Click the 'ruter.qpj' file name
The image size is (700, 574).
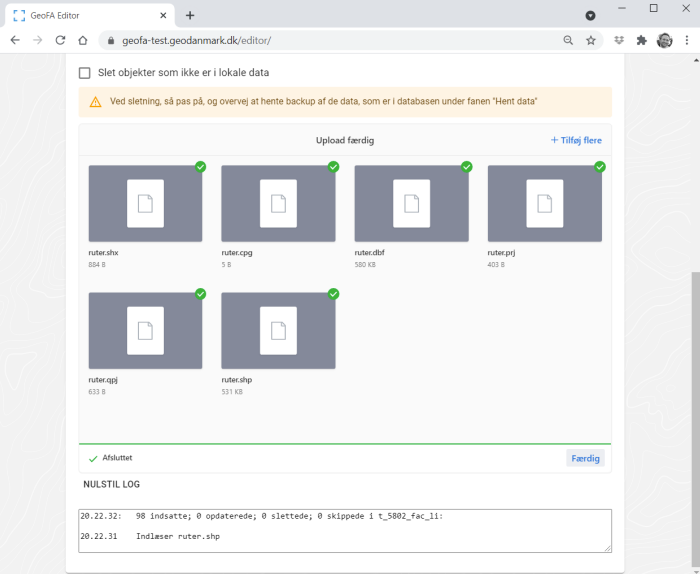103,380
